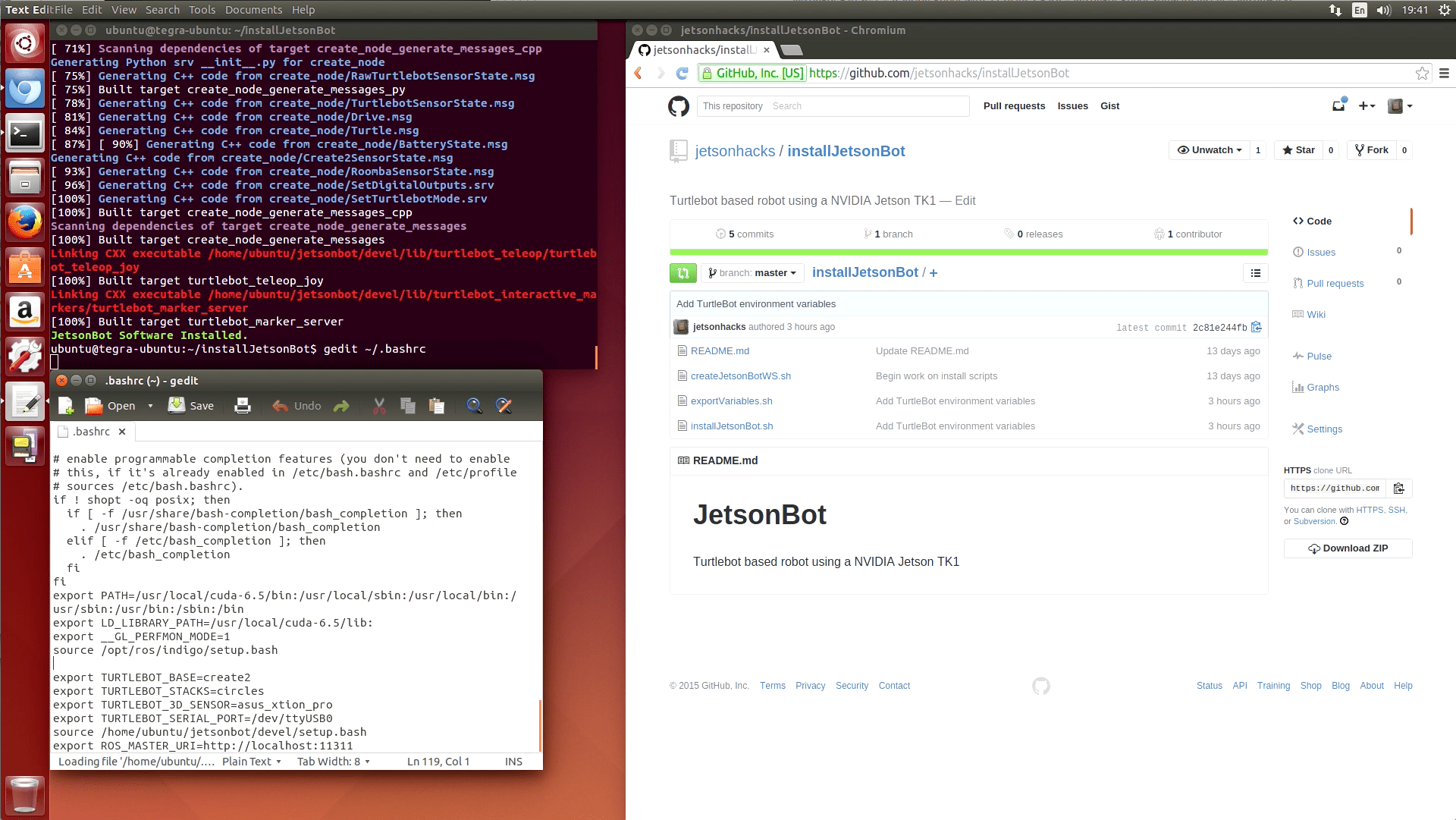Click the file list view toggle icon

click(x=1256, y=273)
